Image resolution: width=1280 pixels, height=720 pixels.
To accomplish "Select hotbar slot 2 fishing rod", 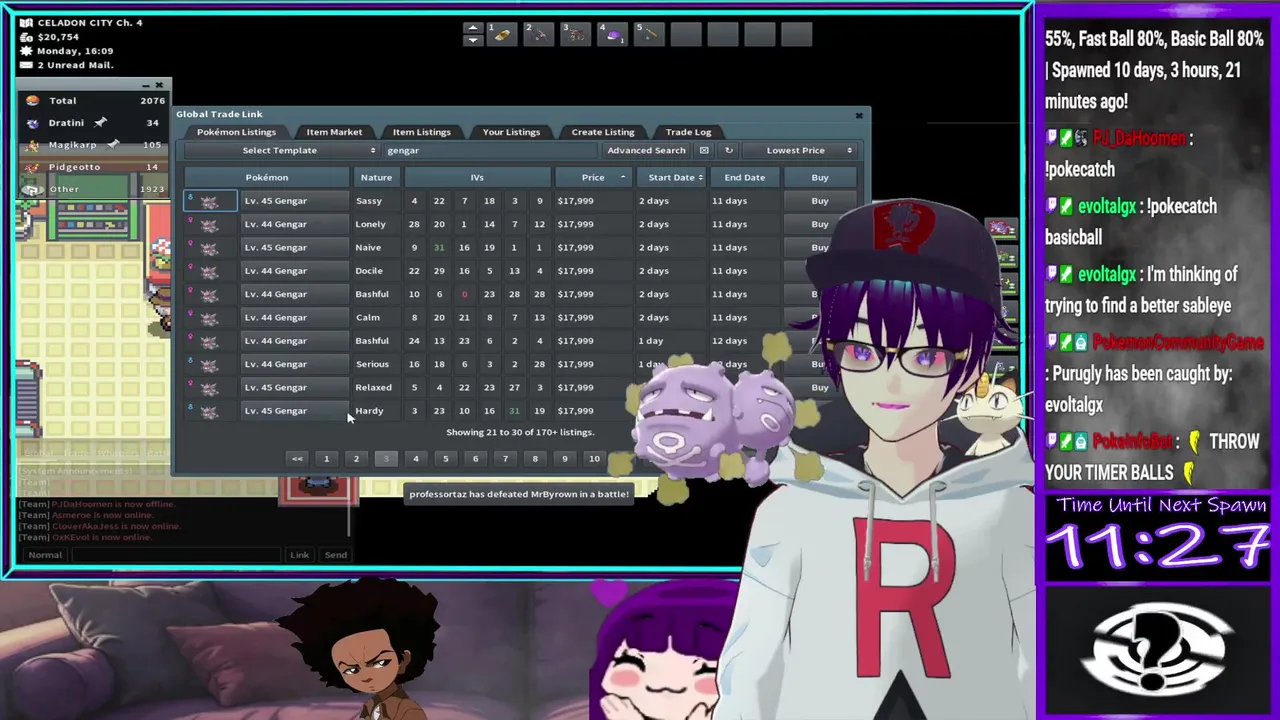I will pos(539,34).
